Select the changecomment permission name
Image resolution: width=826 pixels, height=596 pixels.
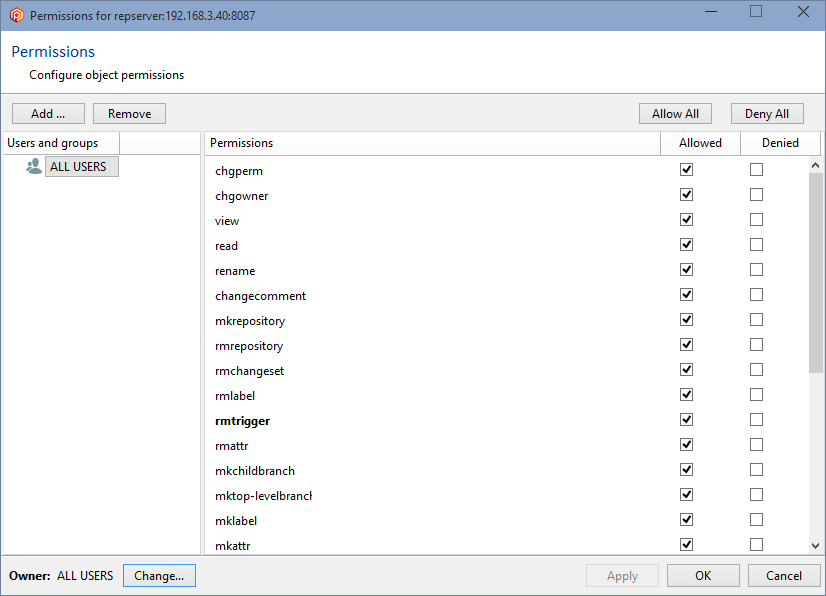tap(260, 296)
